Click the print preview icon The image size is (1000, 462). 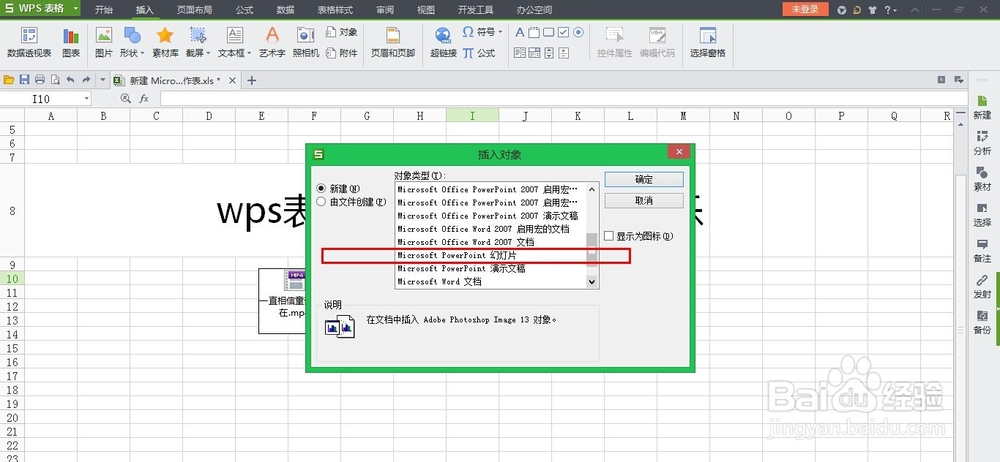(55, 80)
